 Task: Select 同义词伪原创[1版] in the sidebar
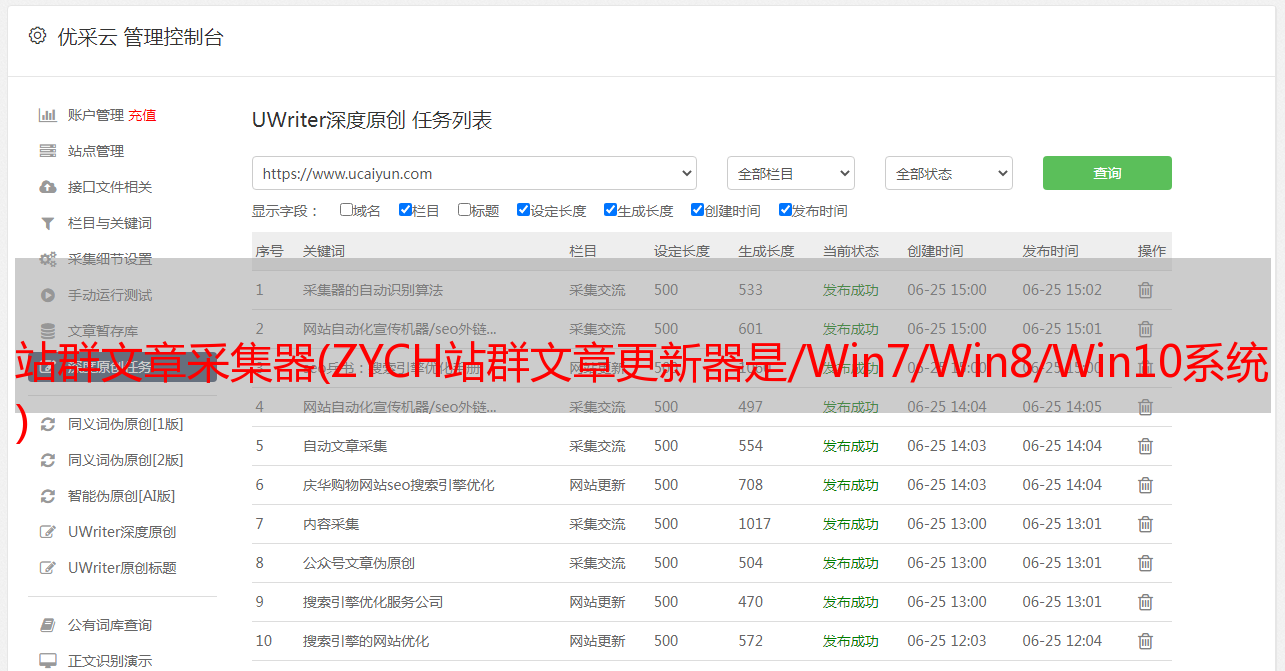click(x=125, y=424)
